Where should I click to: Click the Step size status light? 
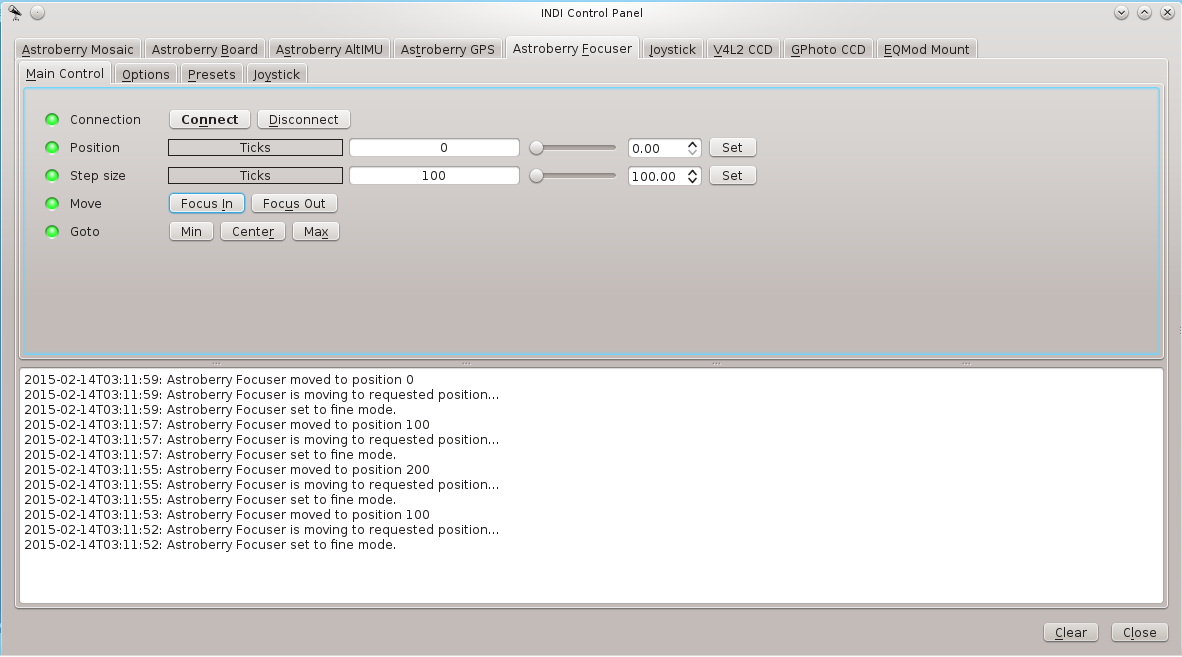[52, 176]
